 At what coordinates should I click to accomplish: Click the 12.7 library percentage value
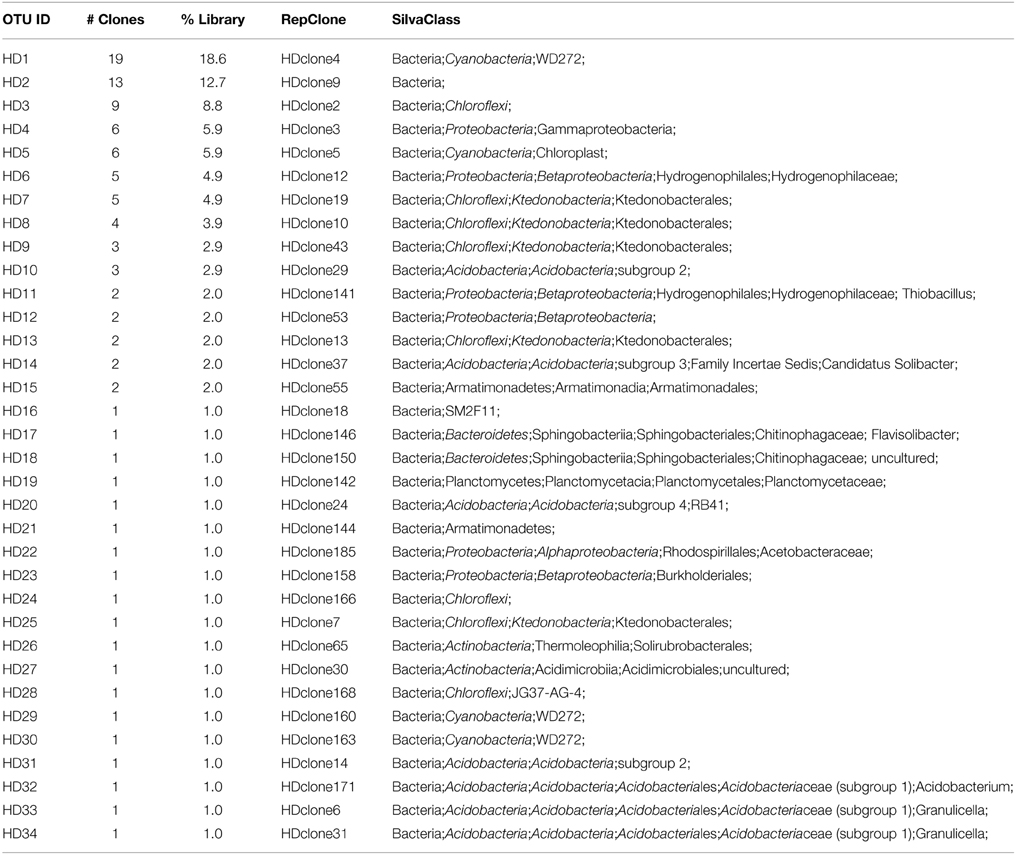pos(213,82)
